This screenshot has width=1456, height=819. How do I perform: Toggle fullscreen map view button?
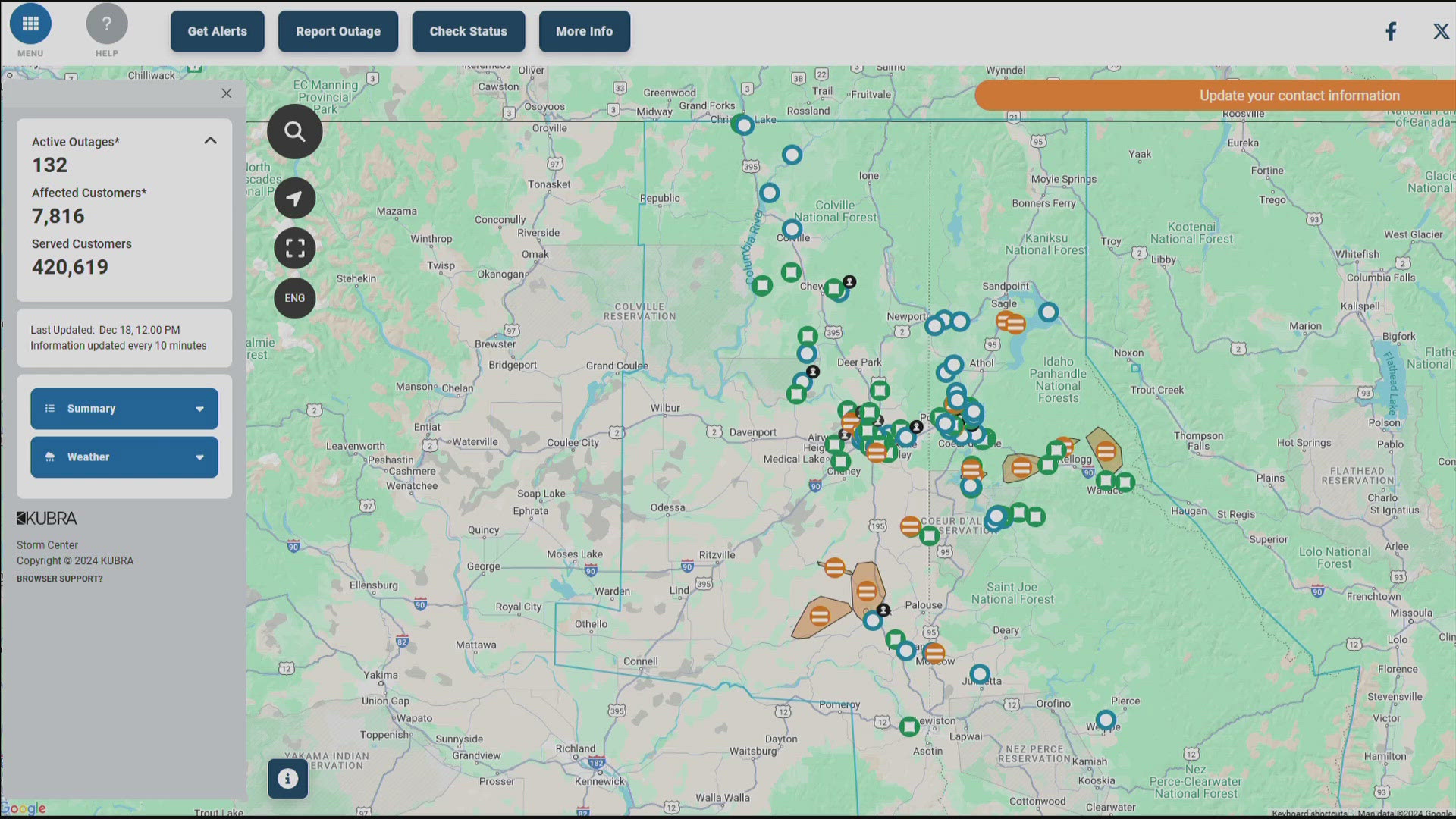294,248
